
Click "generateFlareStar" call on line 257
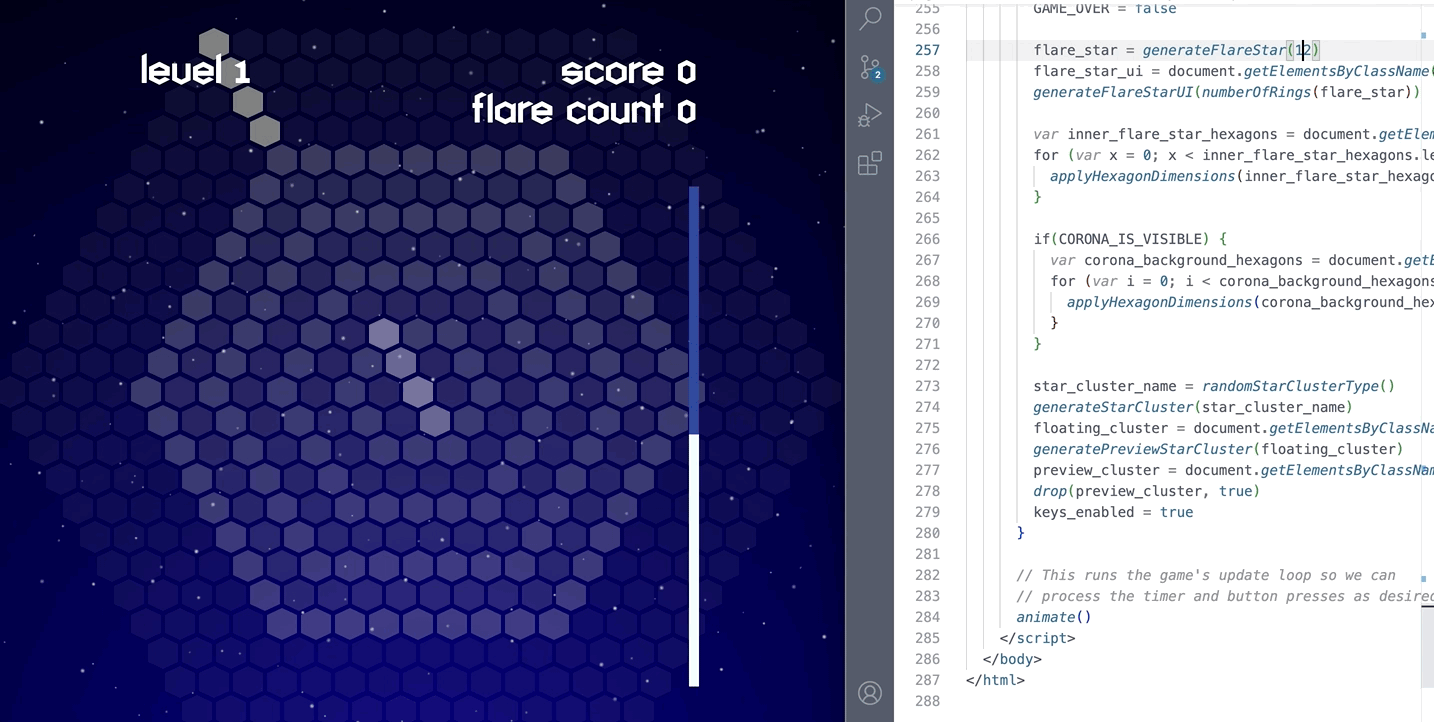click(x=1214, y=50)
